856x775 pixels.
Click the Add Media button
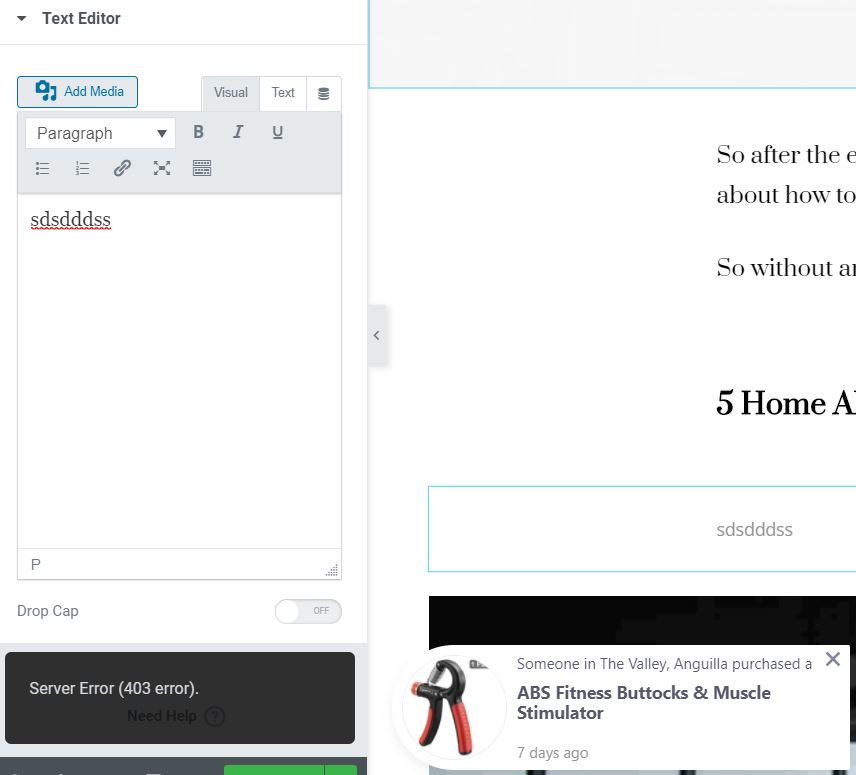tap(78, 92)
